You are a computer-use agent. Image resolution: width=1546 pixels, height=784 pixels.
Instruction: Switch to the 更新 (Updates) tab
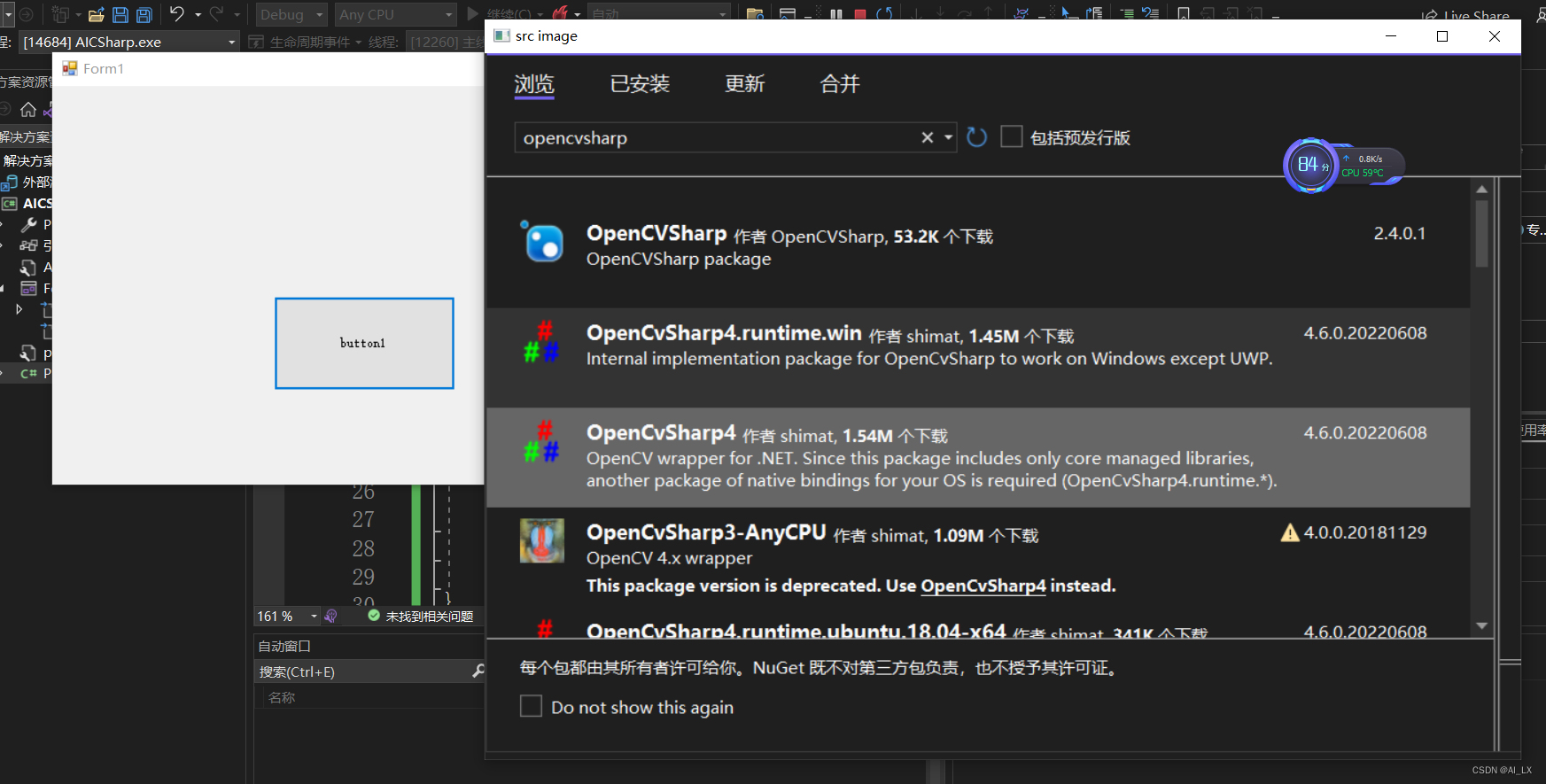click(744, 84)
